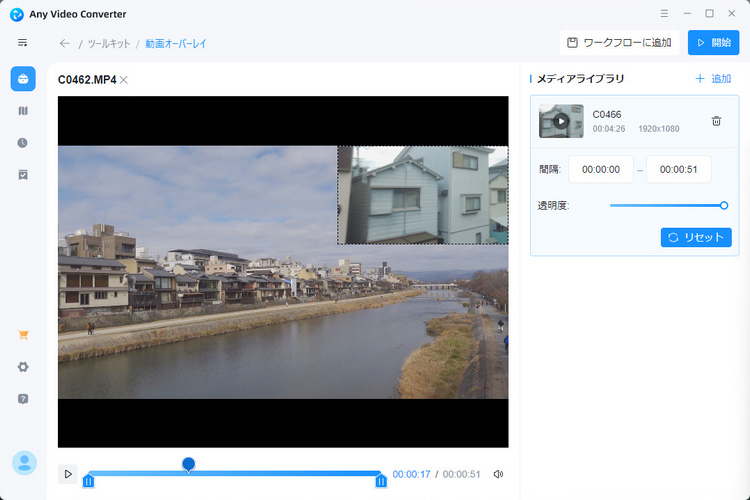Close the C0462.MP4 file
Image resolution: width=750 pixels, height=500 pixels.
pos(124,80)
